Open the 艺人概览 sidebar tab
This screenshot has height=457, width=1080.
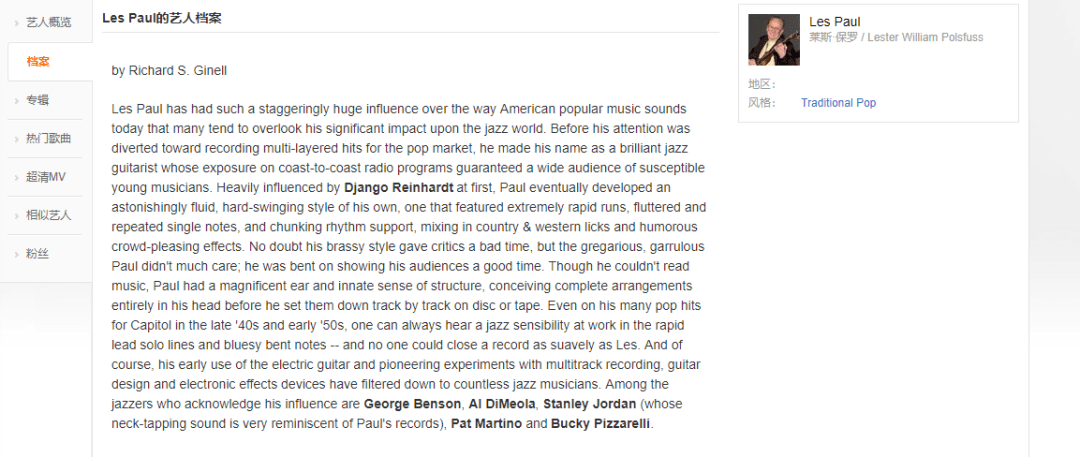pos(48,23)
